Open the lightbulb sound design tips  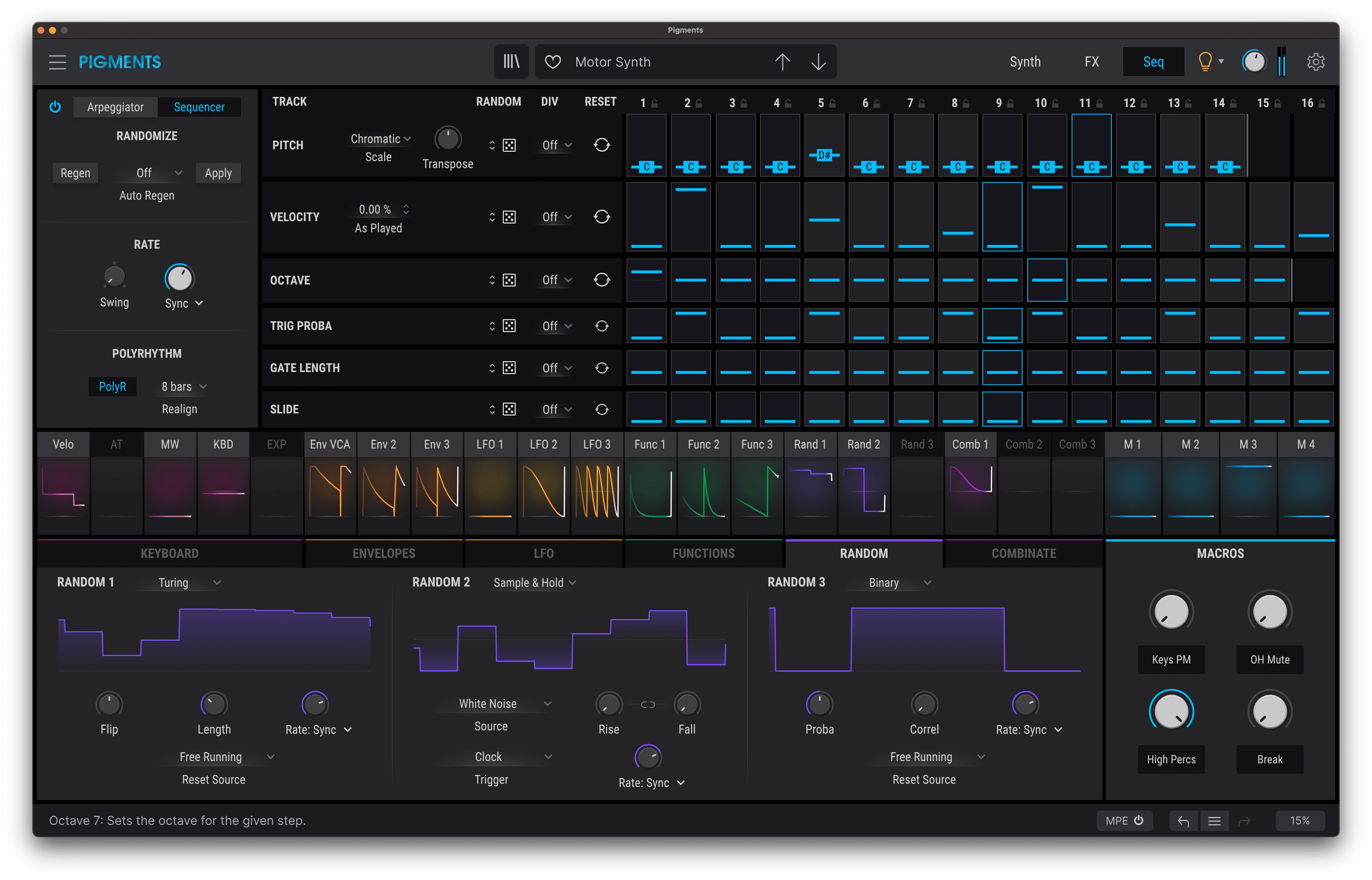(1205, 61)
